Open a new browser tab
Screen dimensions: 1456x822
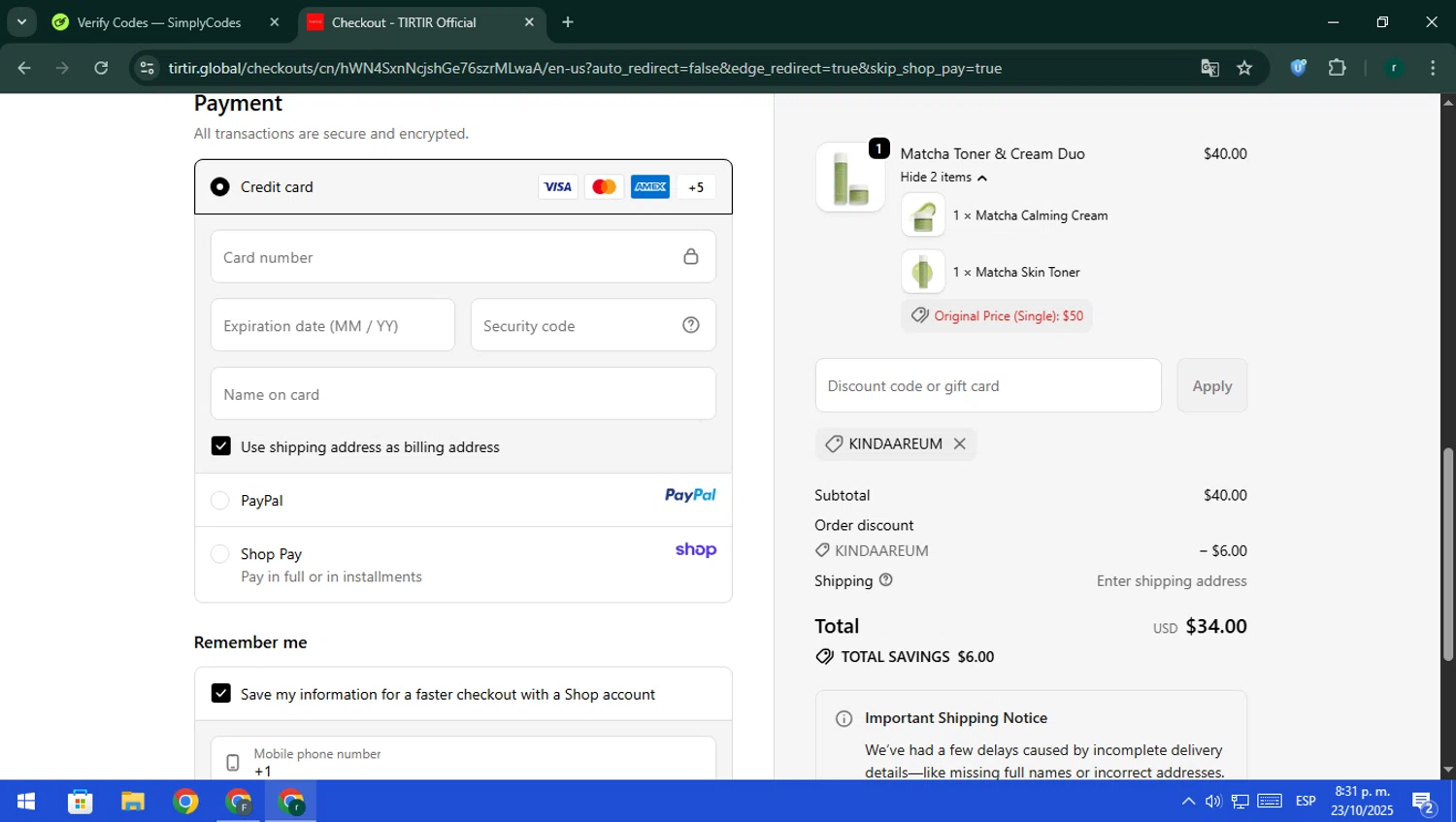coord(568,22)
